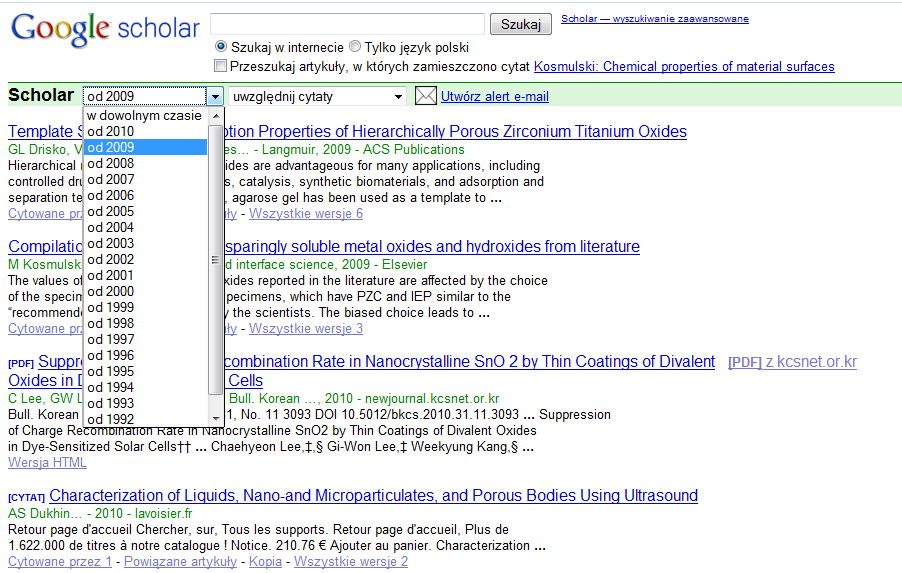The image size is (902, 573).
Task: Click the 'Szukaj' search button
Action: 521,24
